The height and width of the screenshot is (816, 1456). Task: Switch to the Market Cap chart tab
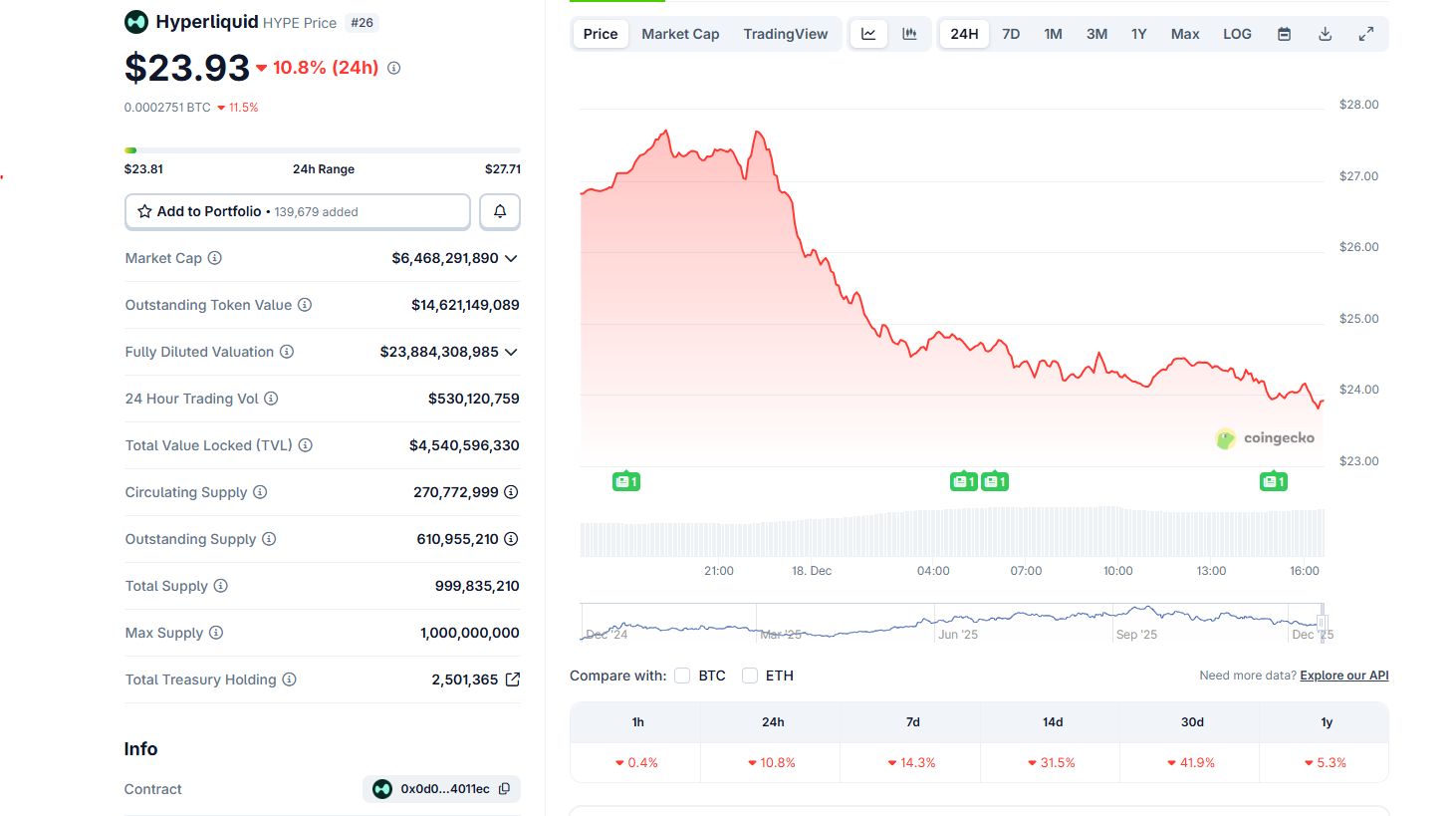pos(680,34)
